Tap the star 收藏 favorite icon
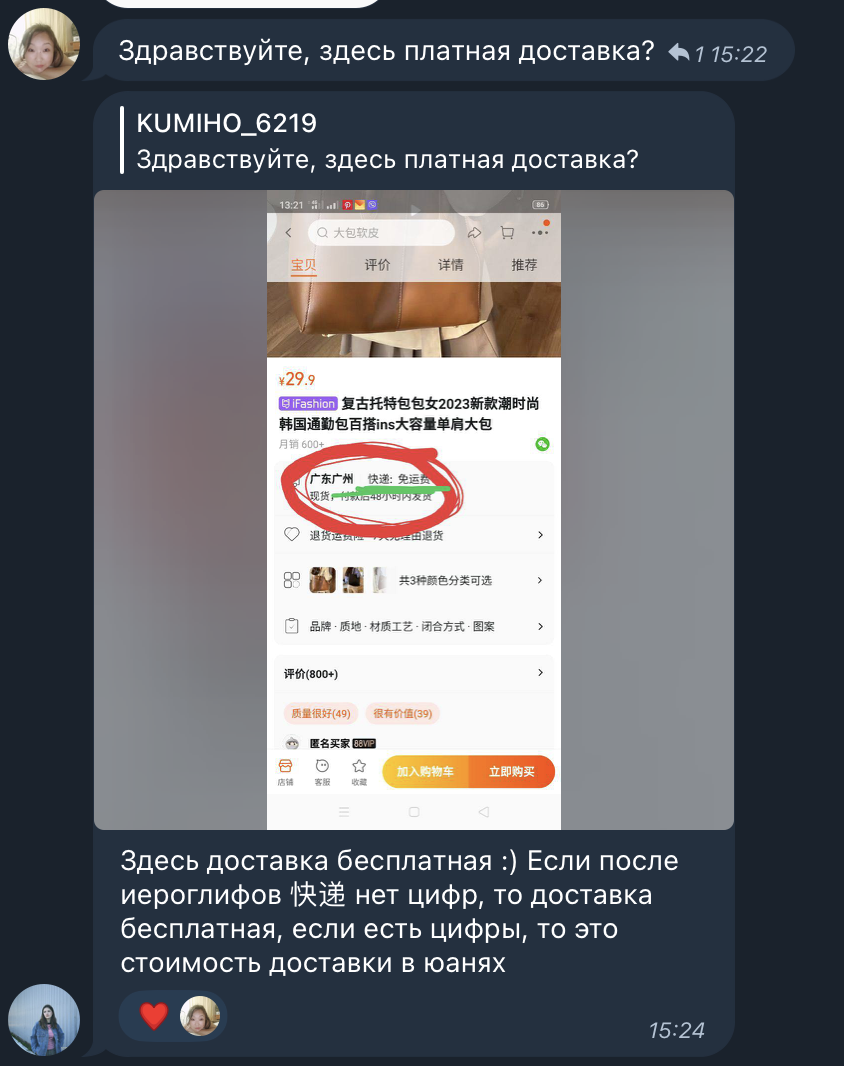The width and height of the screenshot is (844, 1066). tap(359, 772)
